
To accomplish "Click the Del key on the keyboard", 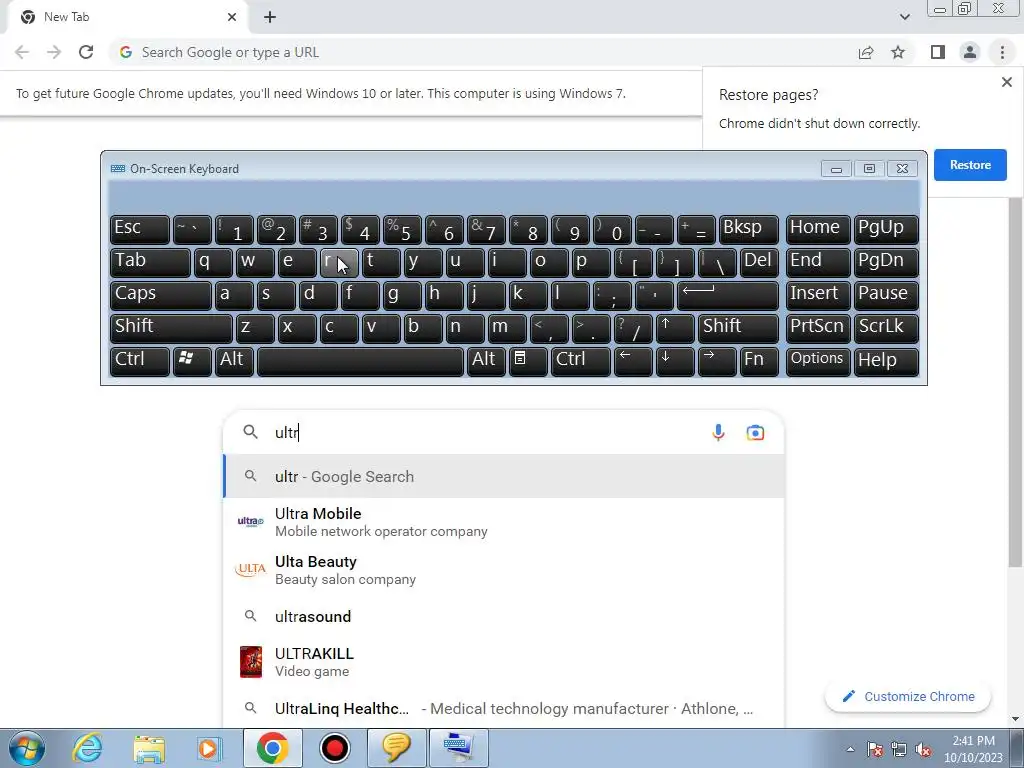I will (758, 261).
